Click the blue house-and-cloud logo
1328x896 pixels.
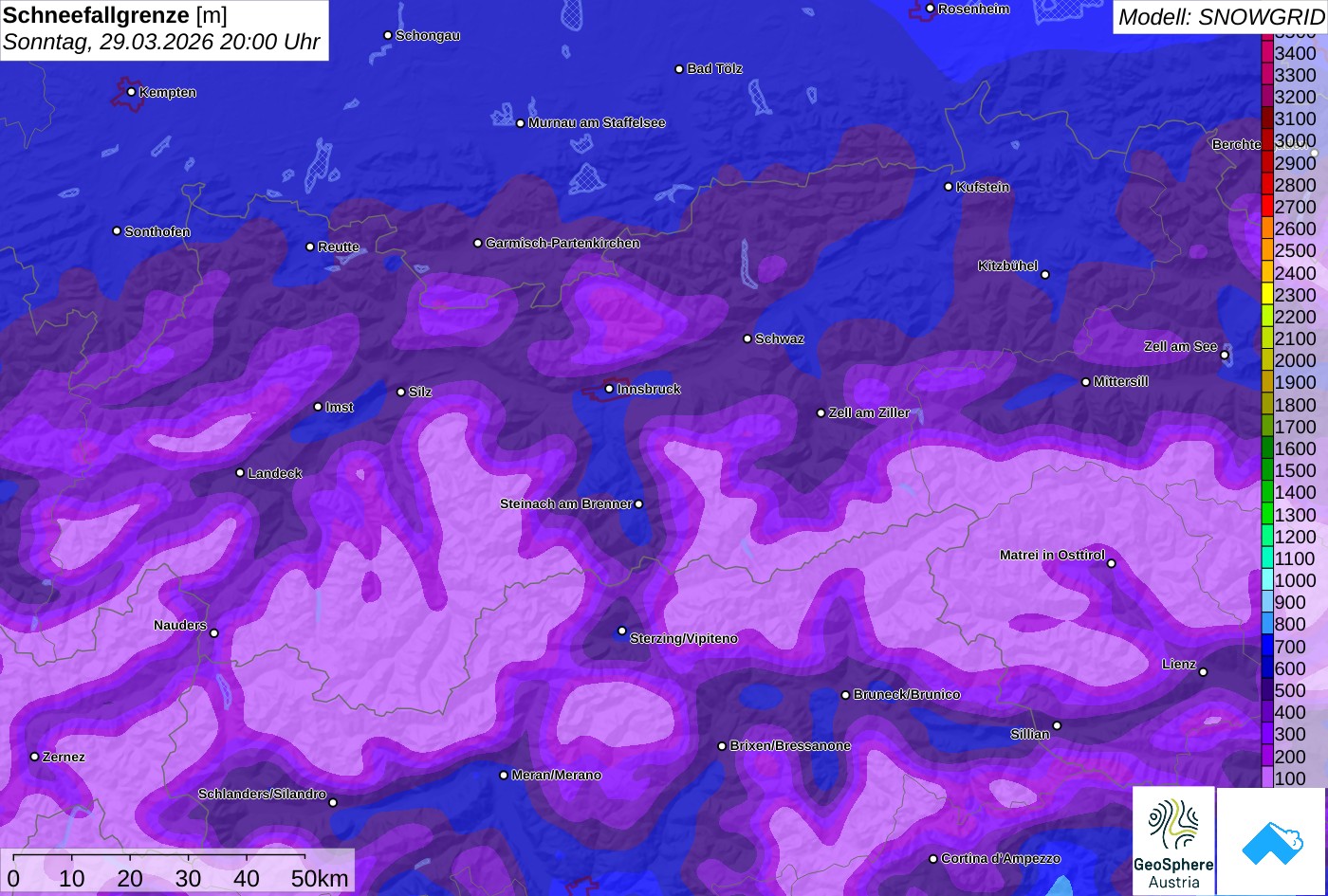[x=1271, y=841]
